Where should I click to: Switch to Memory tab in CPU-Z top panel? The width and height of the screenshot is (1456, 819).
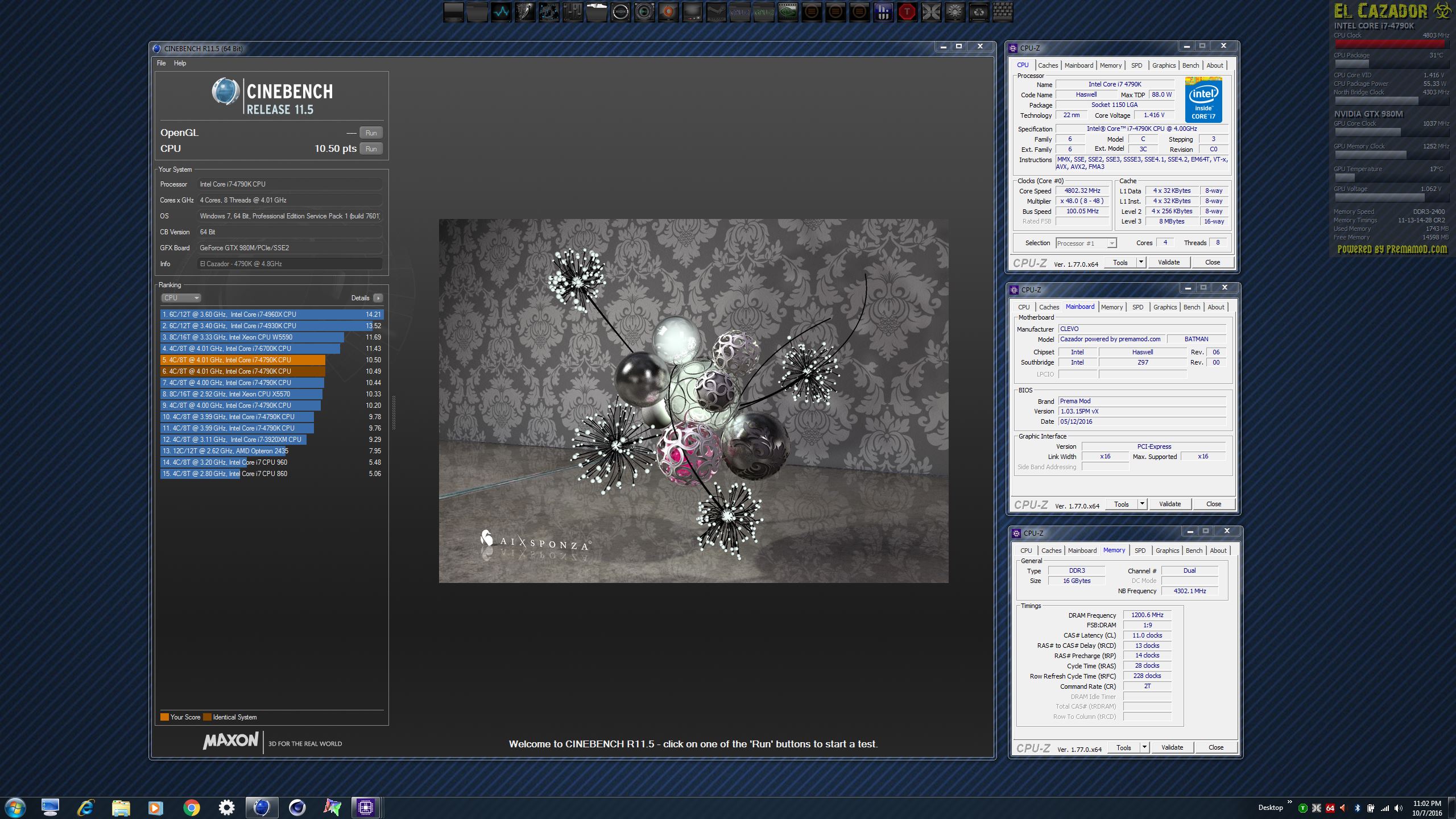(x=1110, y=64)
